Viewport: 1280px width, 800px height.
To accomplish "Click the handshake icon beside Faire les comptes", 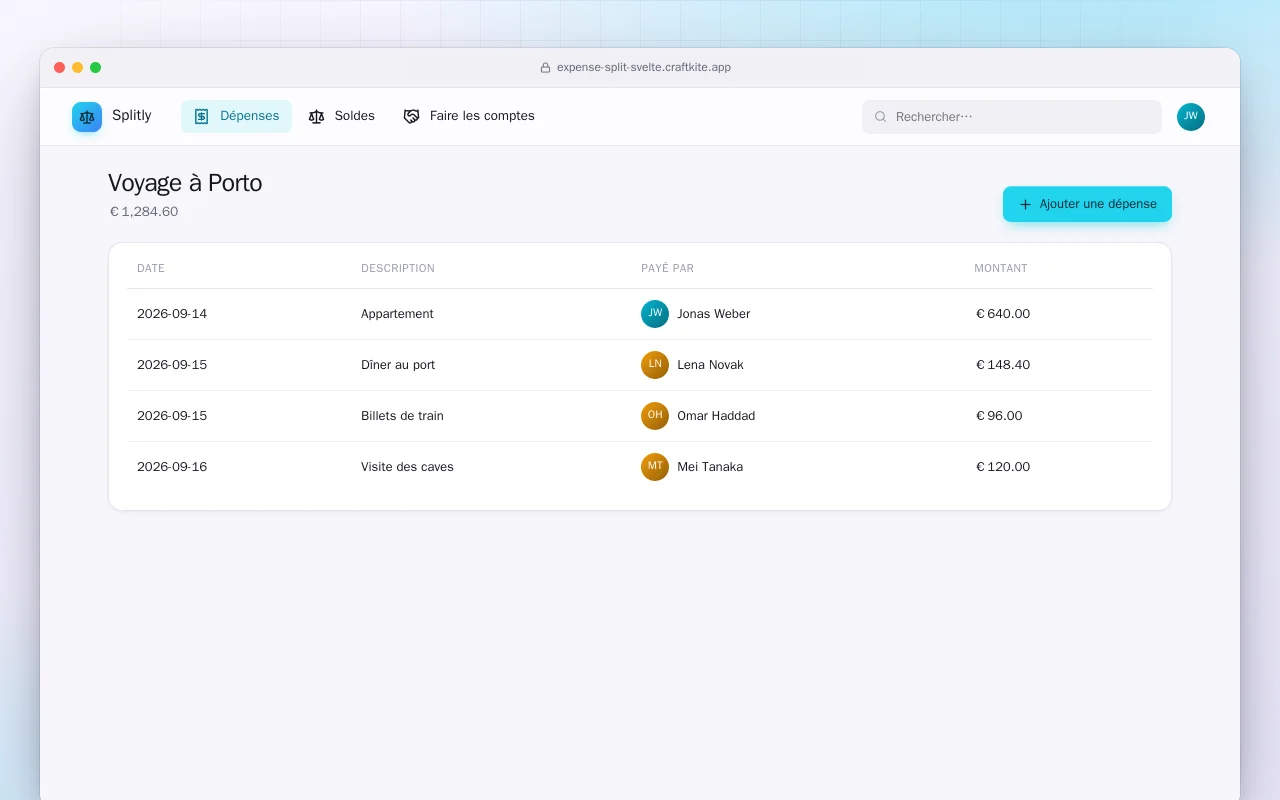I will (411, 116).
